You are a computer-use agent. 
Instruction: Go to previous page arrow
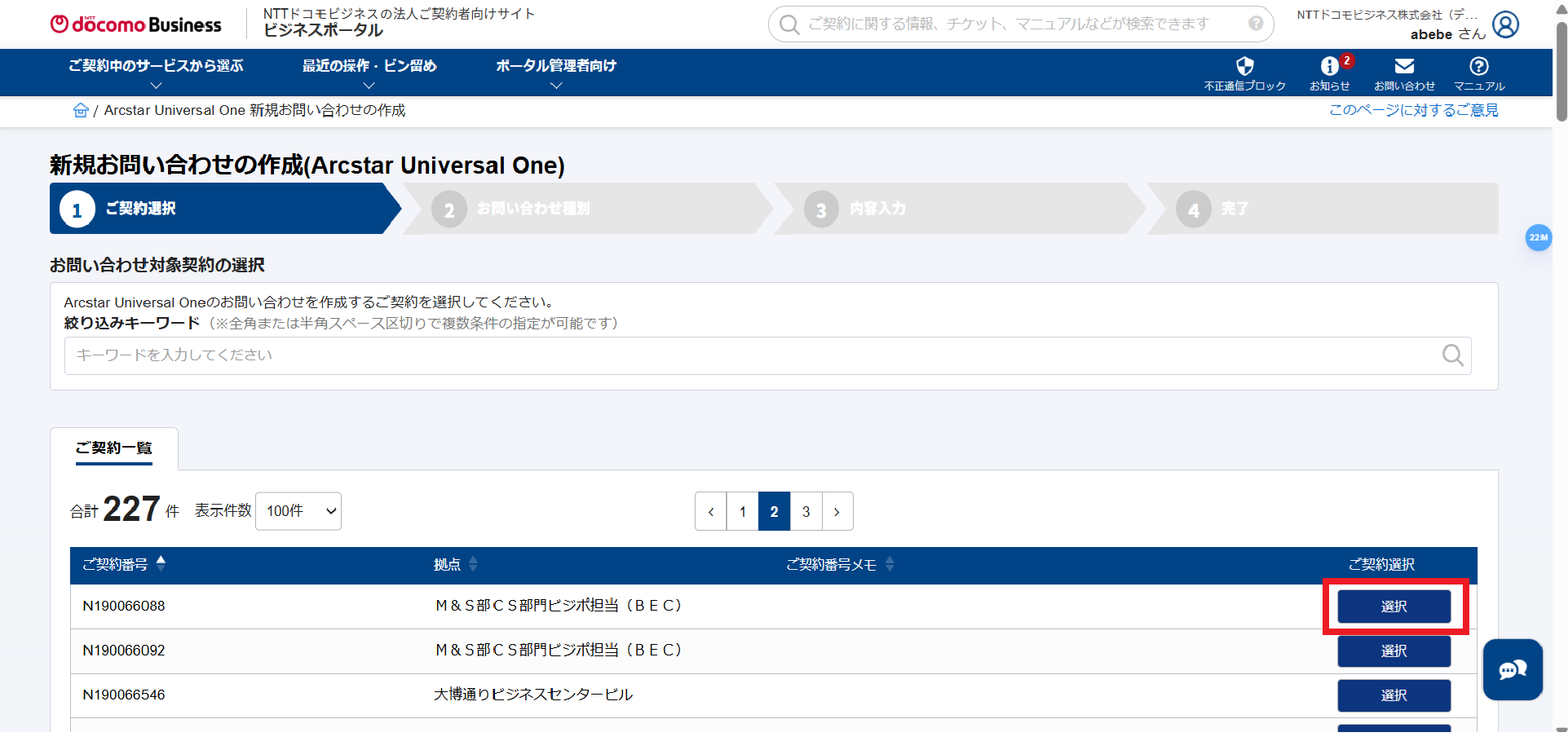pos(711,512)
